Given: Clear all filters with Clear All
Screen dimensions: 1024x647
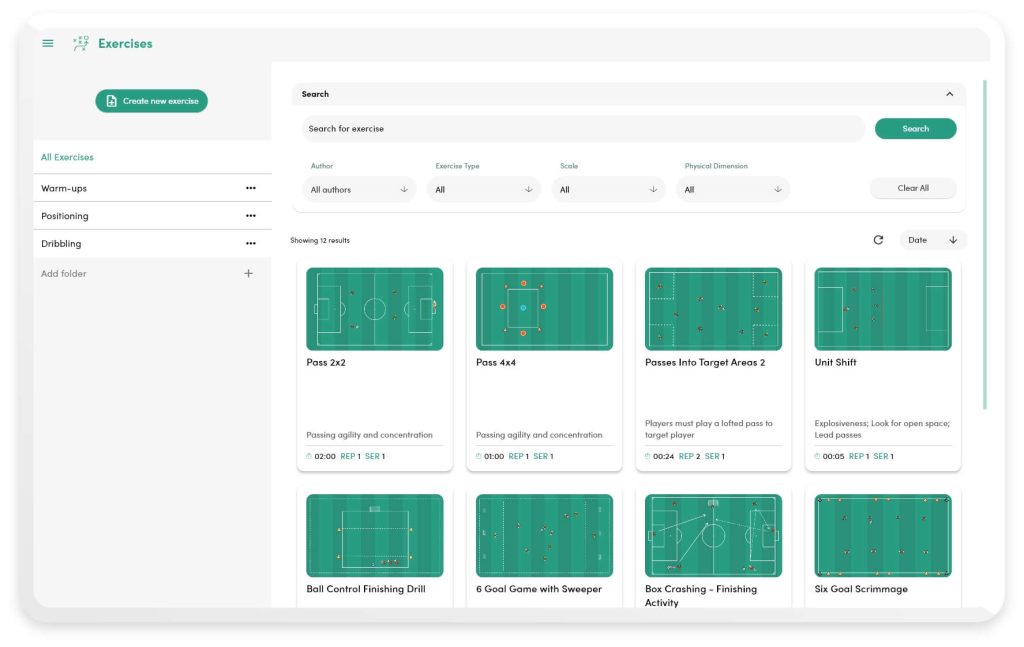Looking at the screenshot, I should pyautogui.click(x=912, y=187).
